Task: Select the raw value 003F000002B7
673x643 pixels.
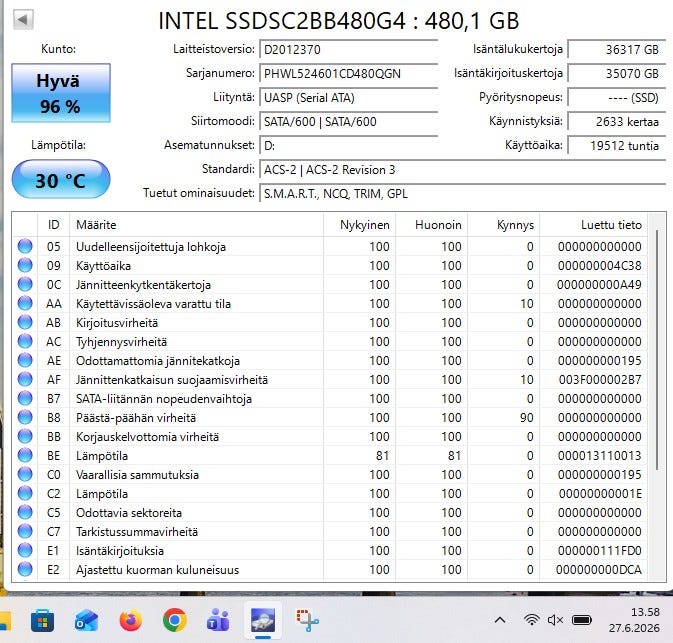Action: coord(600,379)
